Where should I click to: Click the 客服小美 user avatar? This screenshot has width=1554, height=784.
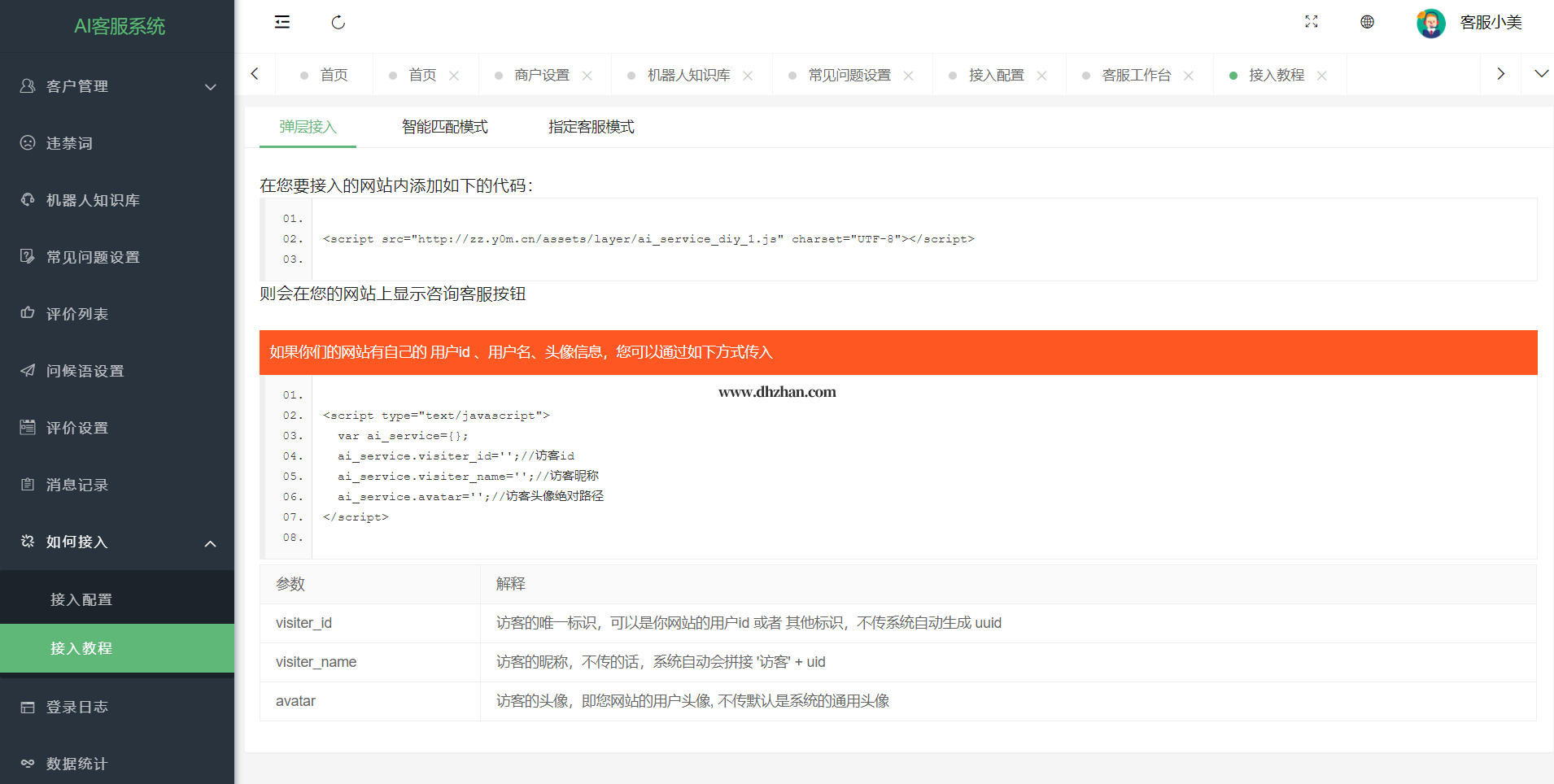coord(1430,23)
